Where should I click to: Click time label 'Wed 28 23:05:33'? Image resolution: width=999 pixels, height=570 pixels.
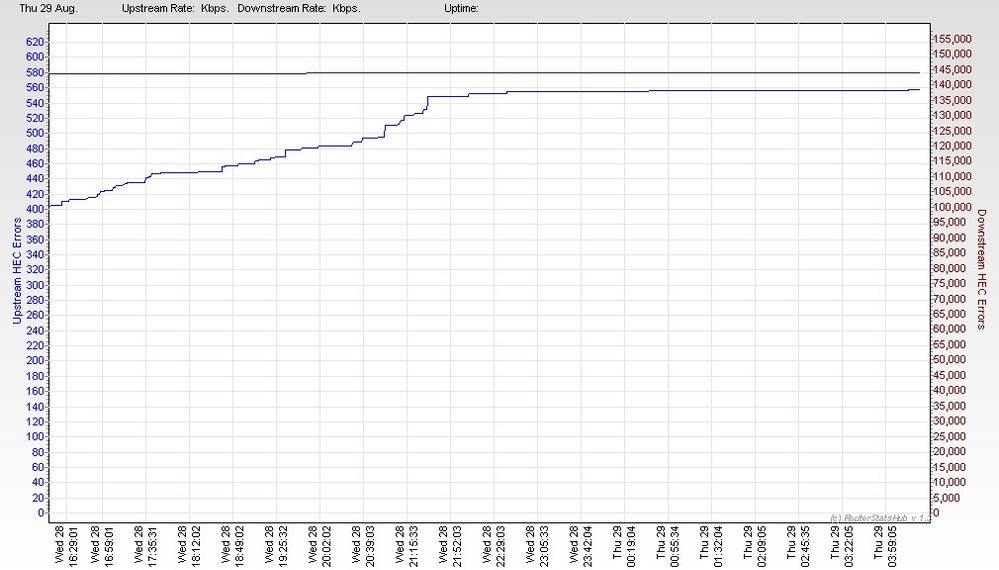click(x=538, y=545)
